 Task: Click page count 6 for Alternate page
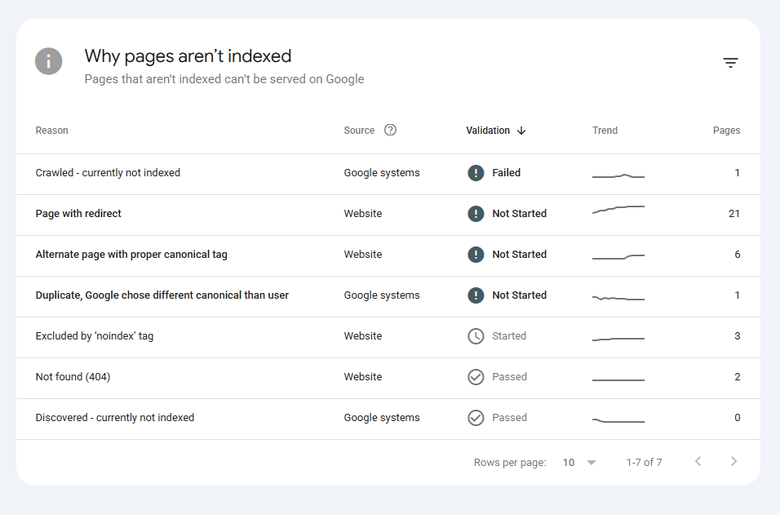[x=737, y=254]
